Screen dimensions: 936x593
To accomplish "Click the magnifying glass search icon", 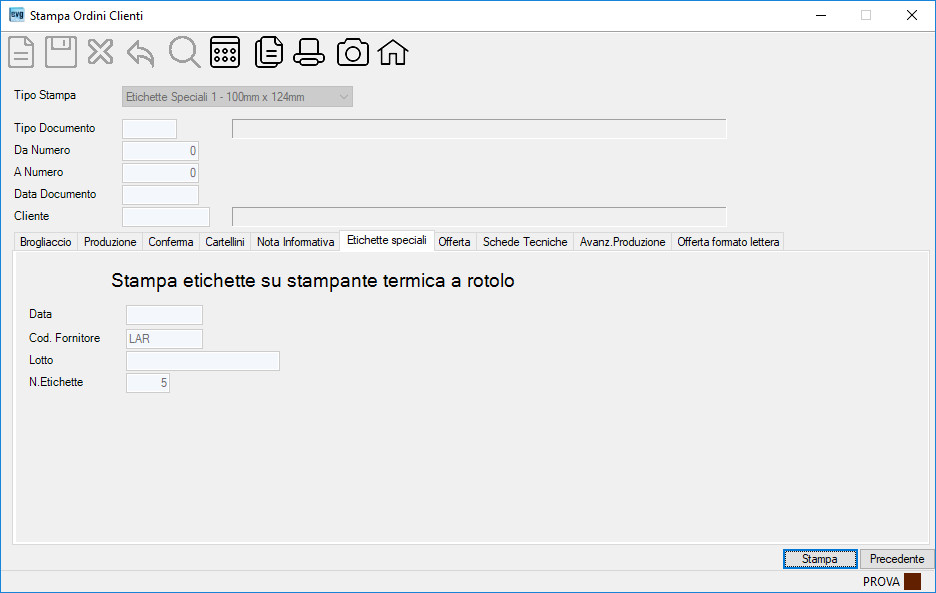I will tap(184, 52).
